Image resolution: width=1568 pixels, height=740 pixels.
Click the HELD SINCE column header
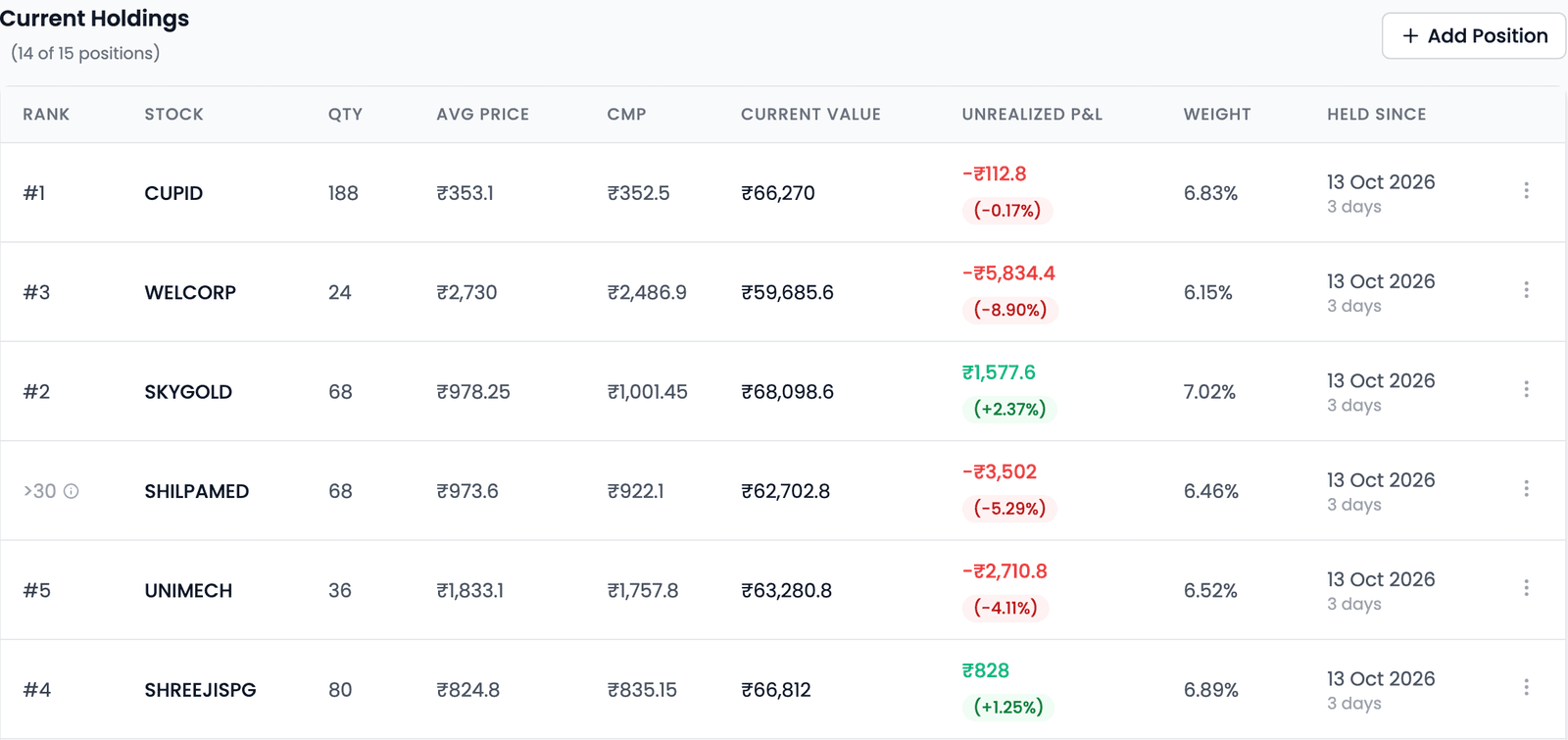tap(1376, 115)
